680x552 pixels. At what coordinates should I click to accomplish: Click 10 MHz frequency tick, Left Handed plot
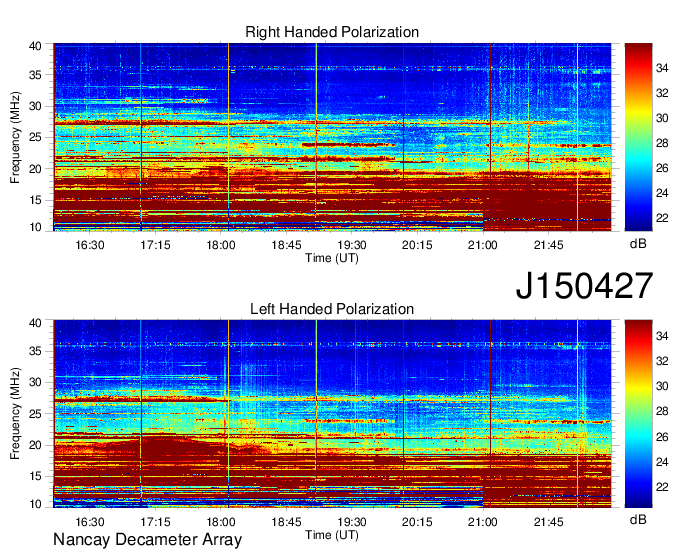(35, 504)
